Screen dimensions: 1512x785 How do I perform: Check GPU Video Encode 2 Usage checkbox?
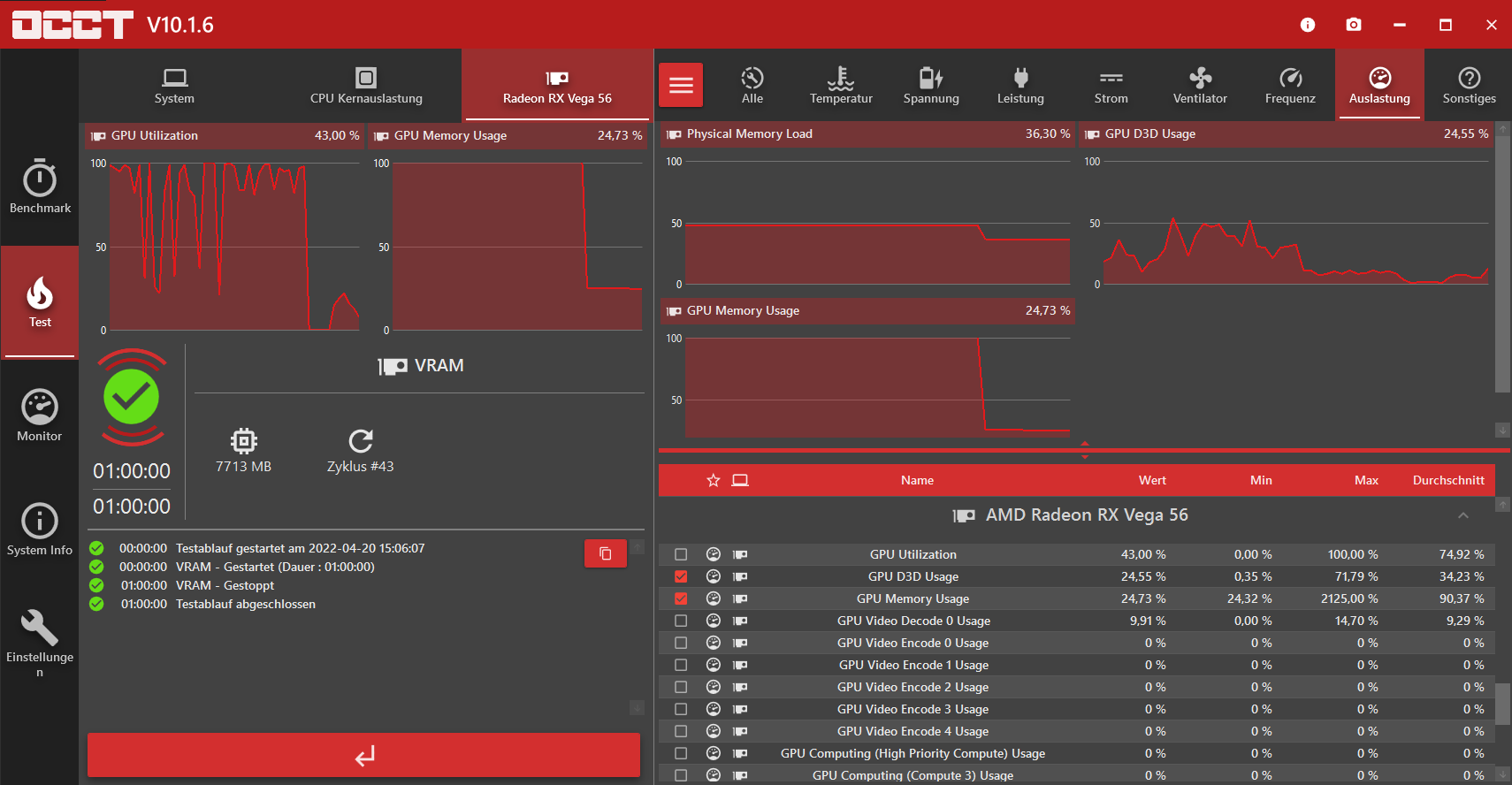coord(681,687)
